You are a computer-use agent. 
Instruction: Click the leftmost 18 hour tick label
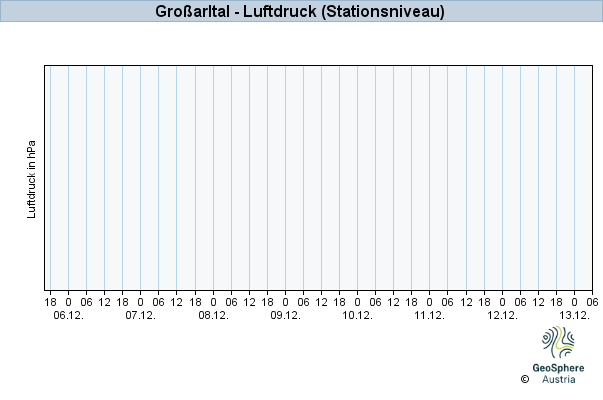click(x=50, y=301)
